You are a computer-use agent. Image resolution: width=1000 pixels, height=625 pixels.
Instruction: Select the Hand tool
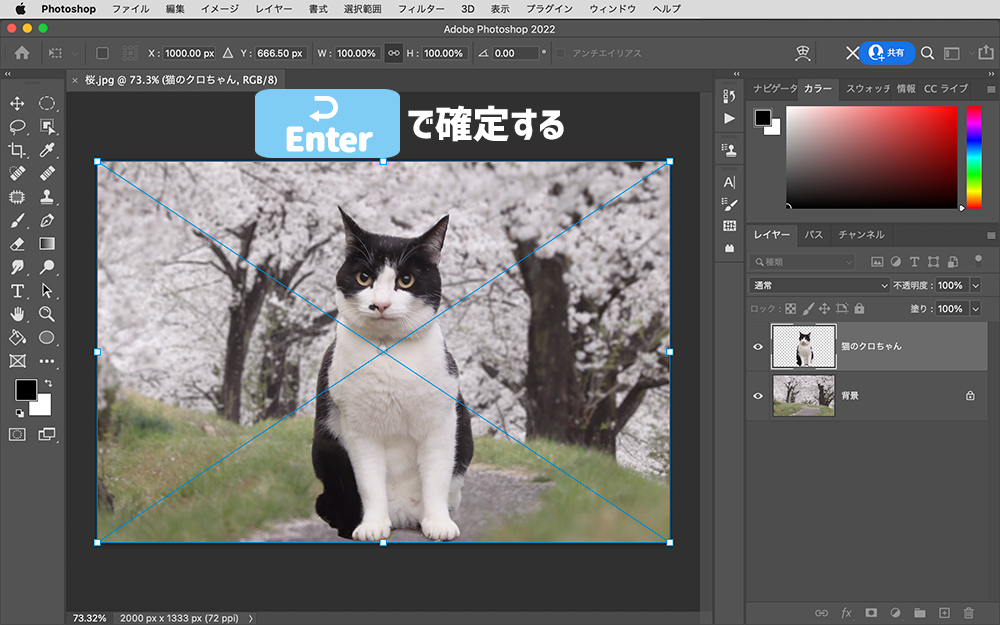[x=17, y=314]
